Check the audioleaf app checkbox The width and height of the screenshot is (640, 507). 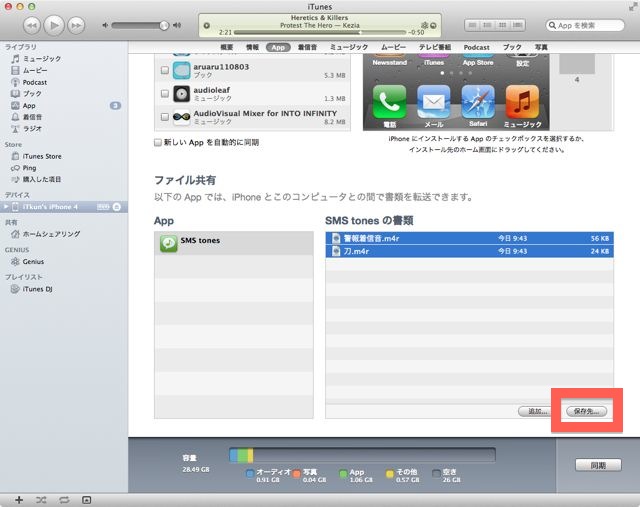(x=165, y=93)
